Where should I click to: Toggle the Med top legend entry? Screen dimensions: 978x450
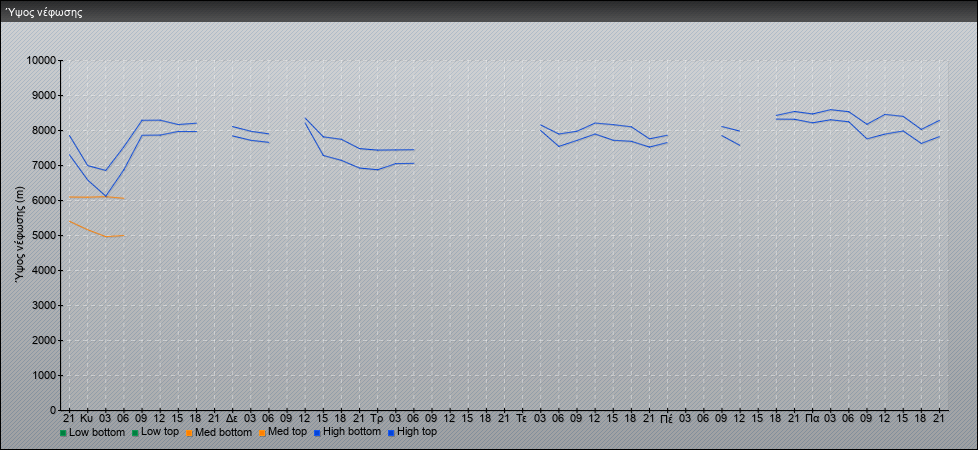(283, 432)
